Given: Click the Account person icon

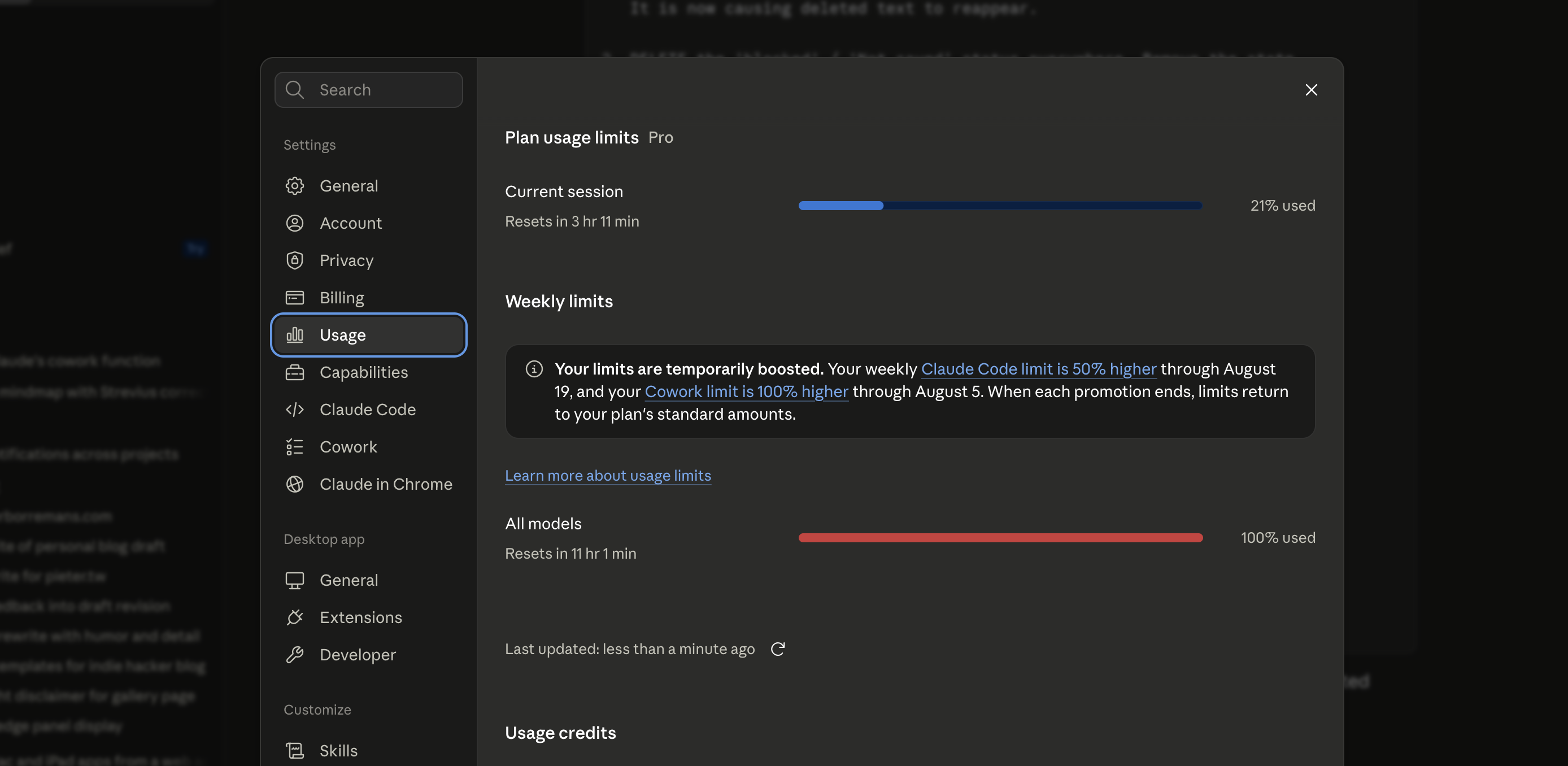Looking at the screenshot, I should pos(295,223).
